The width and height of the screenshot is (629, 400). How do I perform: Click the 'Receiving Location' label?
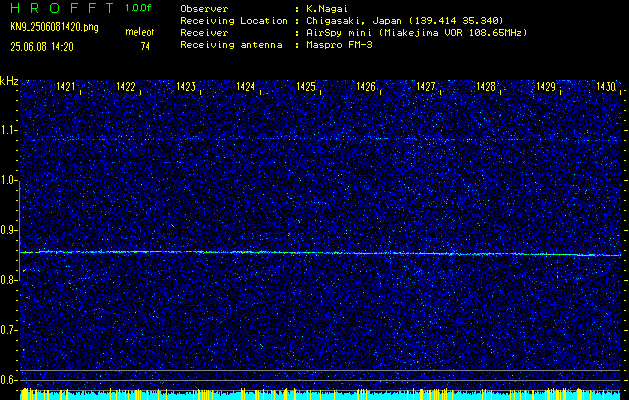(234, 21)
